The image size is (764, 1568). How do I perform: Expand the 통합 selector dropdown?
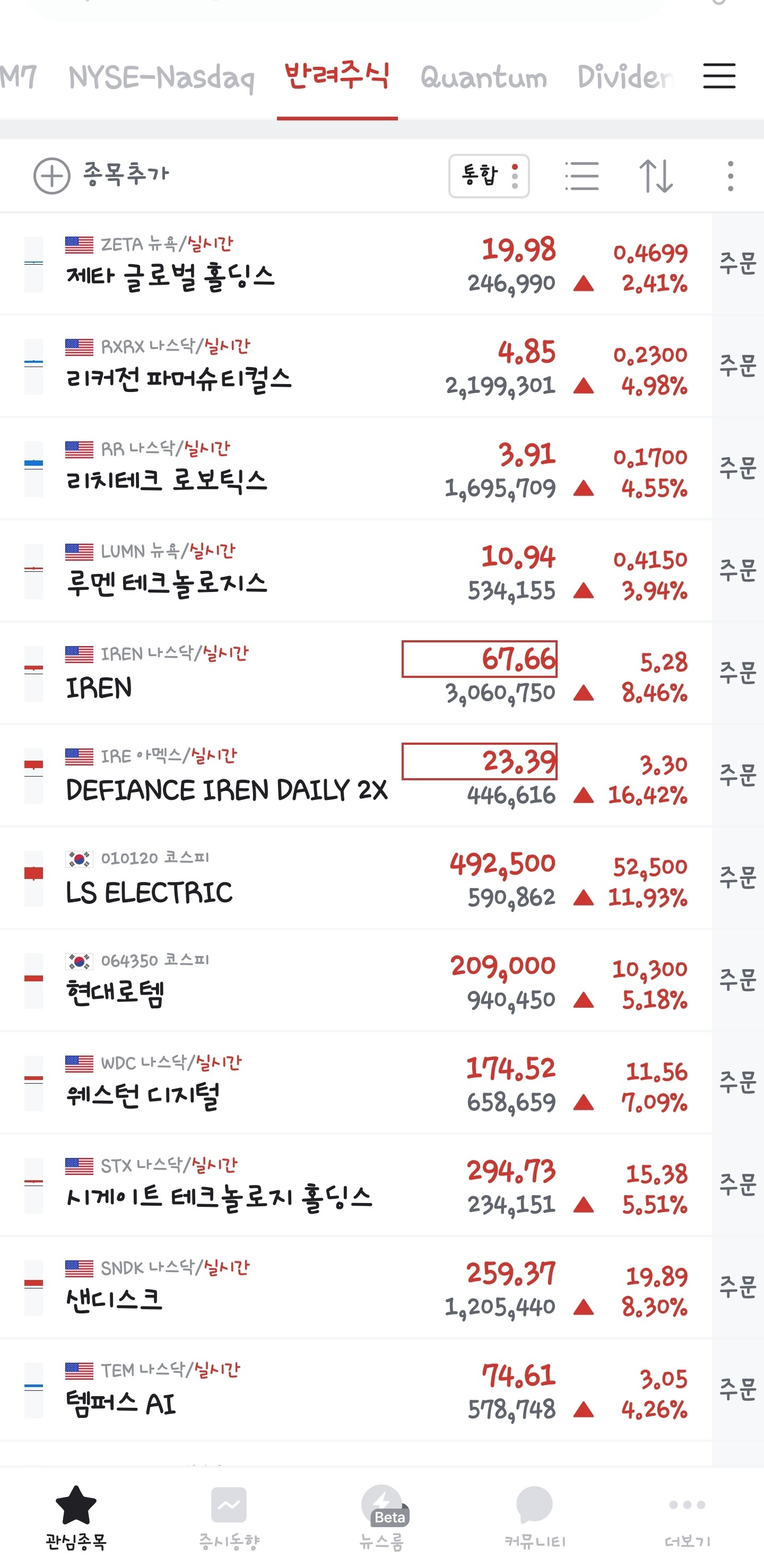pos(489,176)
